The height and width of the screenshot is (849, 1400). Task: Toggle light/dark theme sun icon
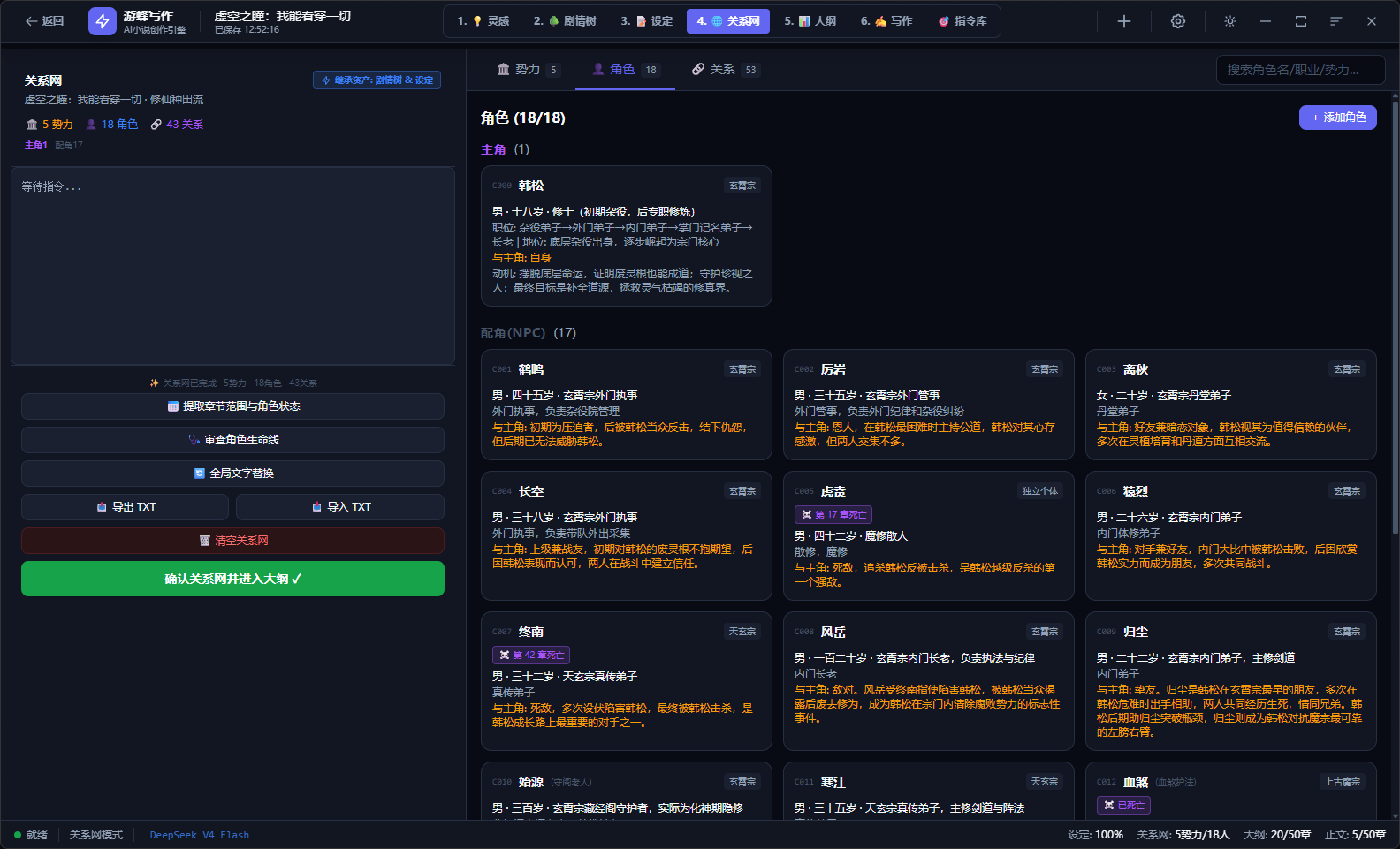[1230, 21]
